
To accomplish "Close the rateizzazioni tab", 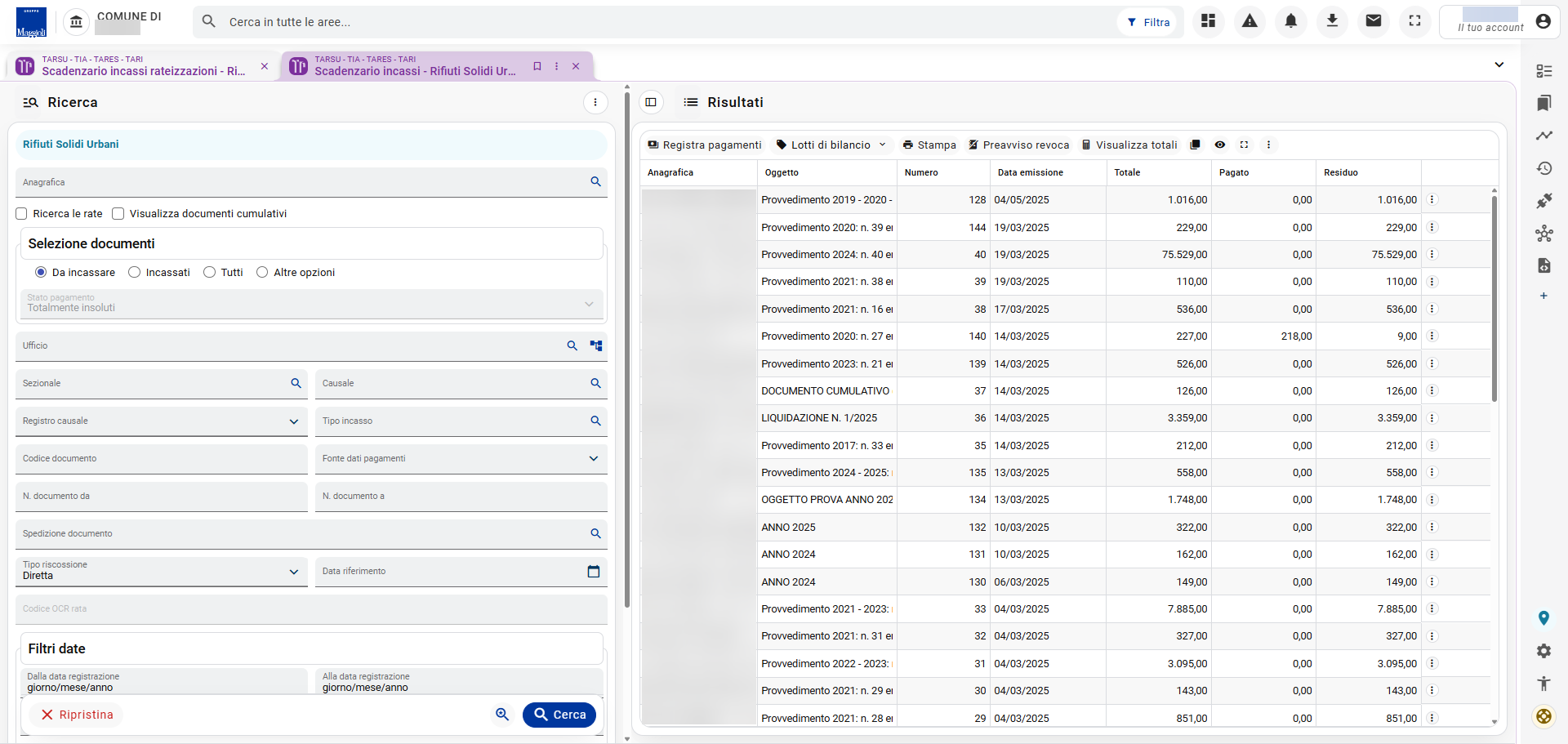I will pyautogui.click(x=265, y=66).
